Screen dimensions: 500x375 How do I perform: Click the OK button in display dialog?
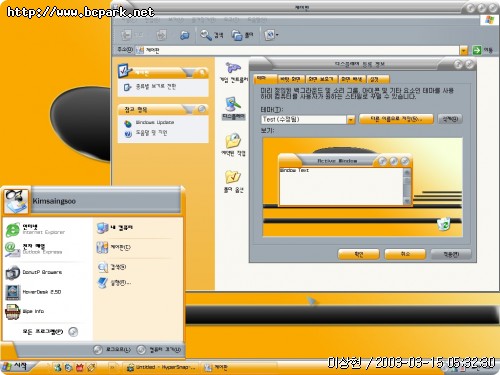358,254
